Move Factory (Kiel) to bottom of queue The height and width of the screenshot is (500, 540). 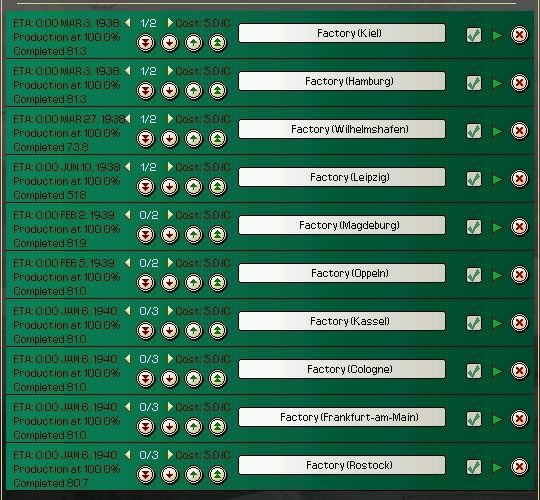coord(146,43)
